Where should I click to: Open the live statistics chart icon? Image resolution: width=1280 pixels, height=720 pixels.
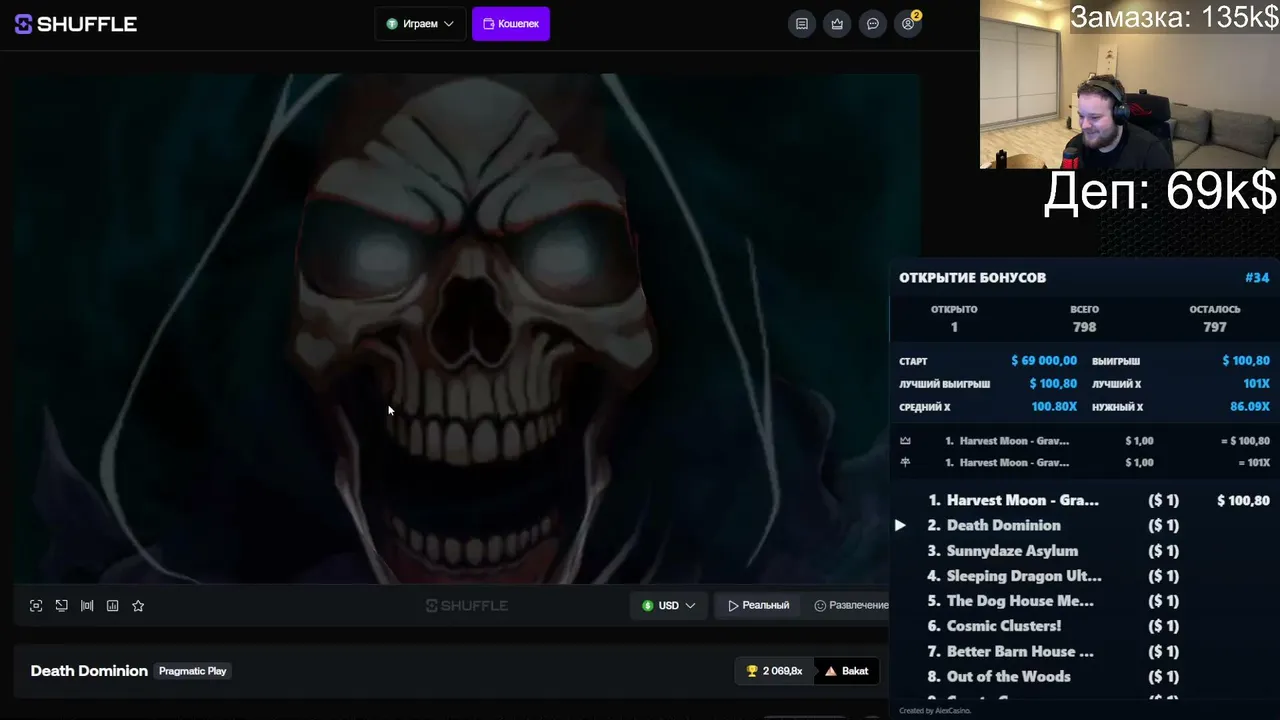[x=113, y=605]
